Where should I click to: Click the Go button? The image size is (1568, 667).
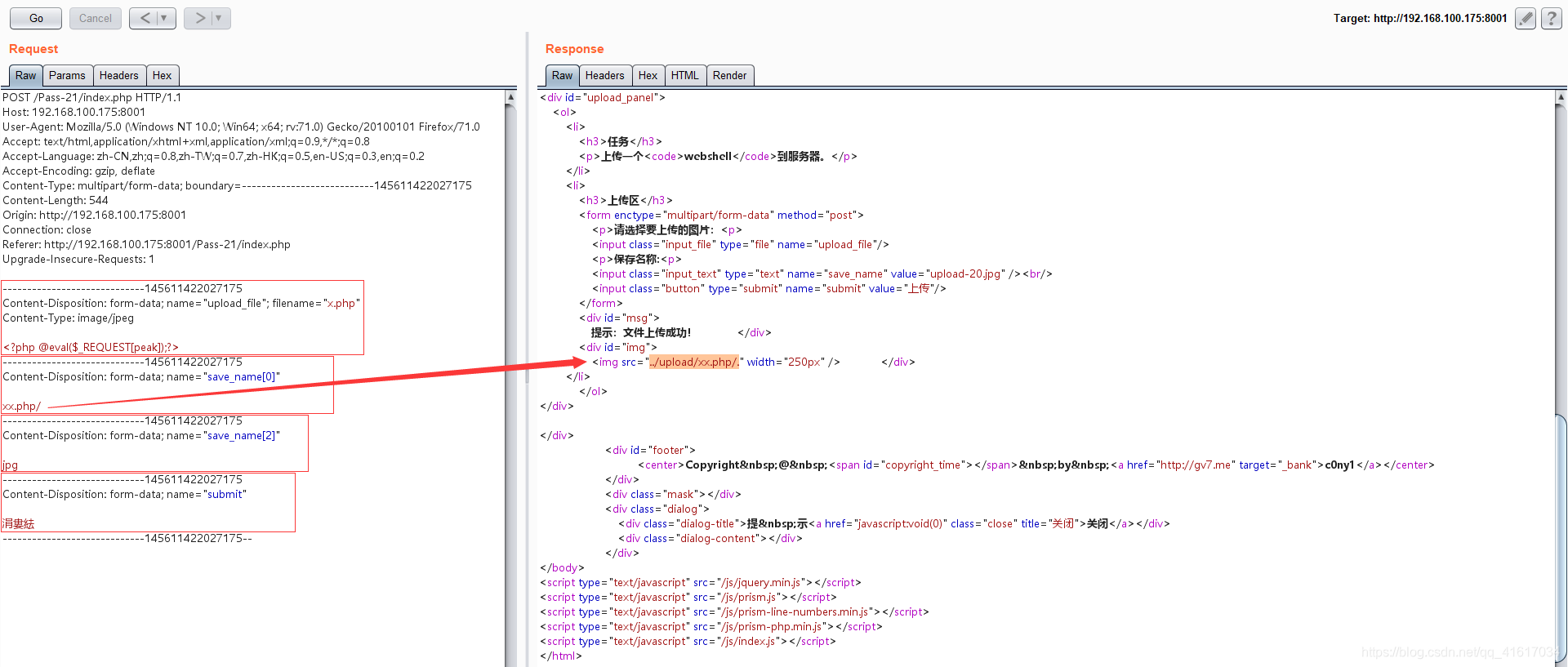(36, 18)
